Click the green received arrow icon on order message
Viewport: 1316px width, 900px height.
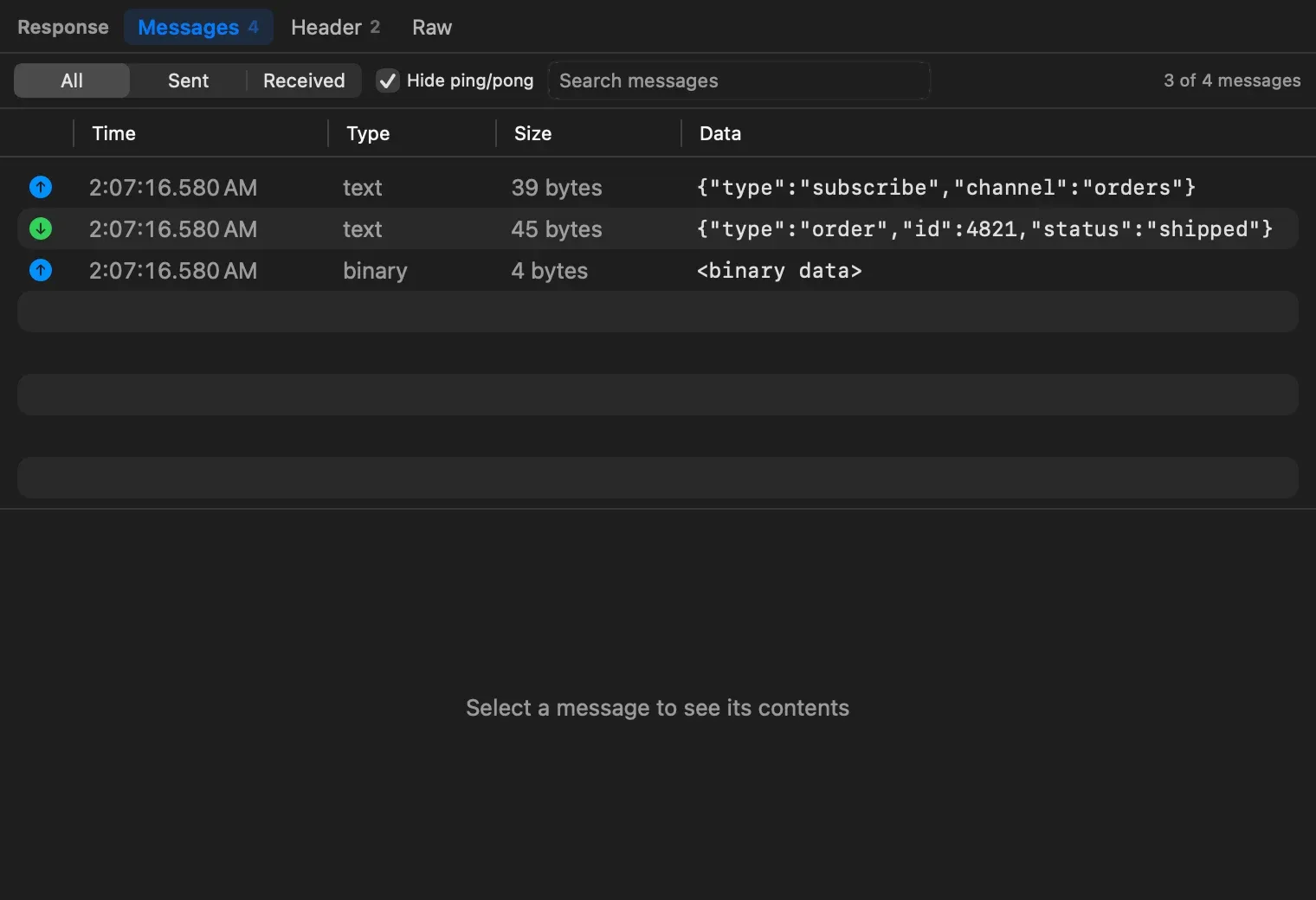(x=41, y=228)
